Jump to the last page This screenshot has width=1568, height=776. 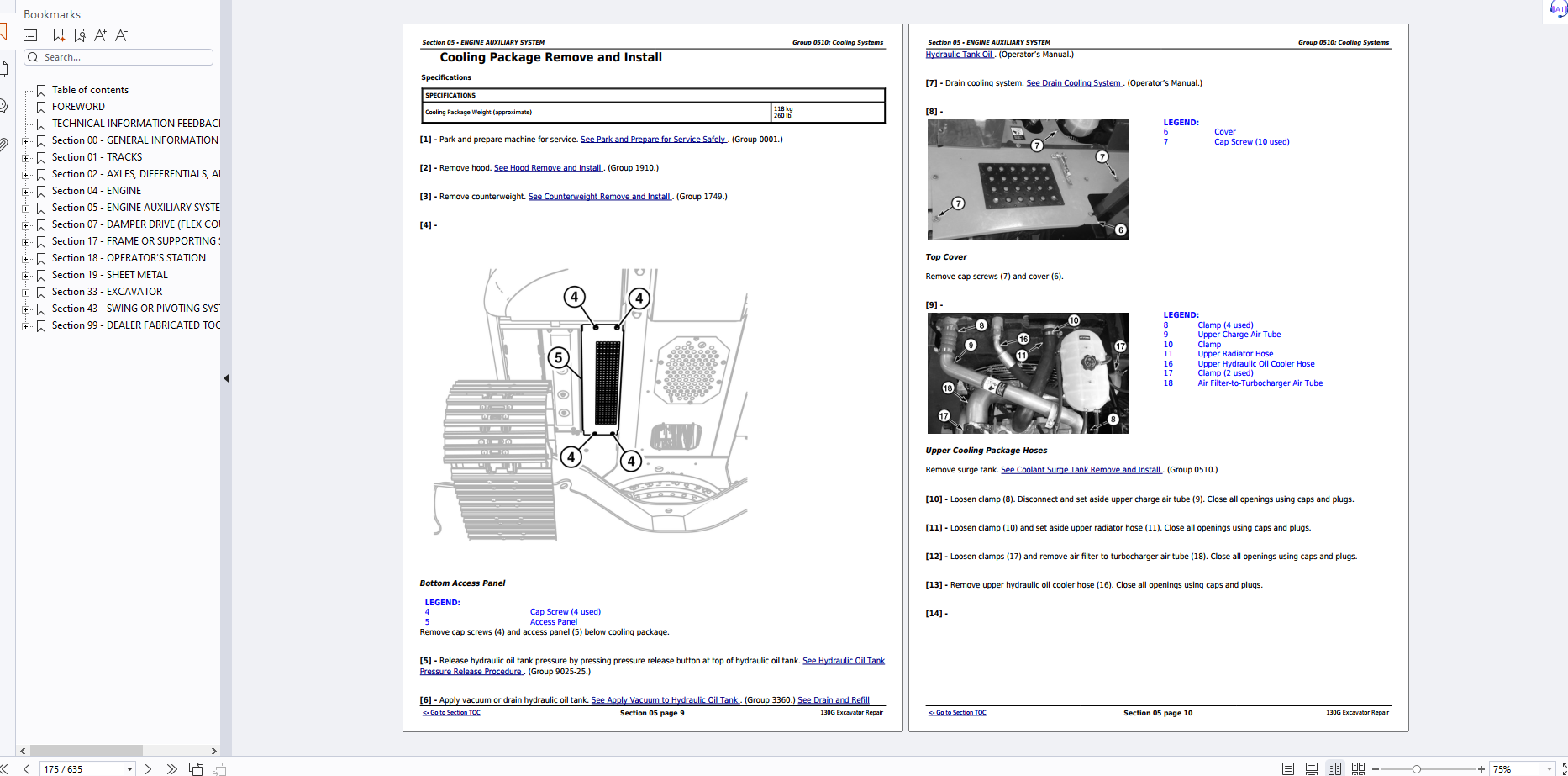(x=171, y=768)
